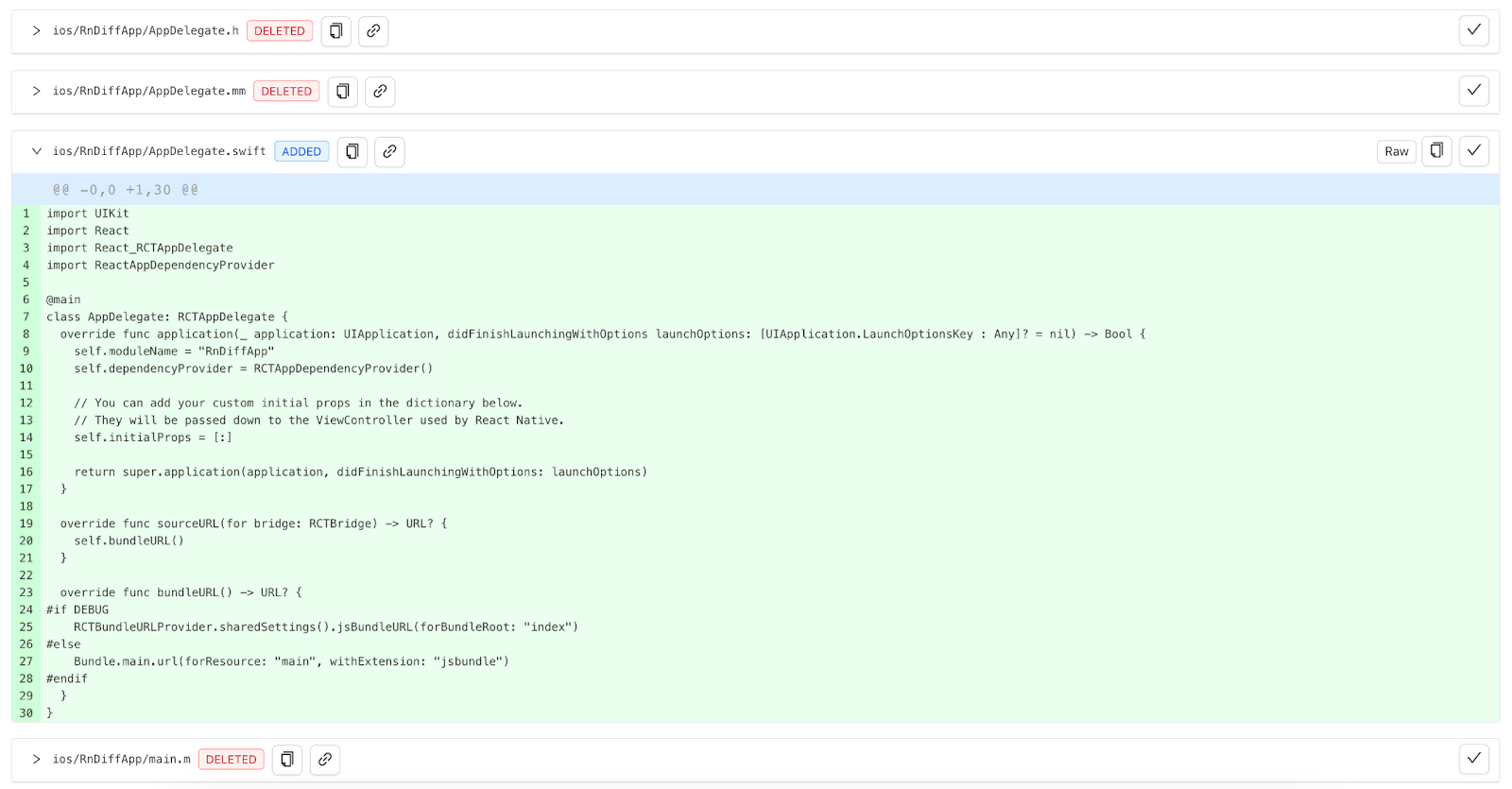Copy file path of main.m
The width and height of the screenshot is (1512, 789).
tap(287, 760)
